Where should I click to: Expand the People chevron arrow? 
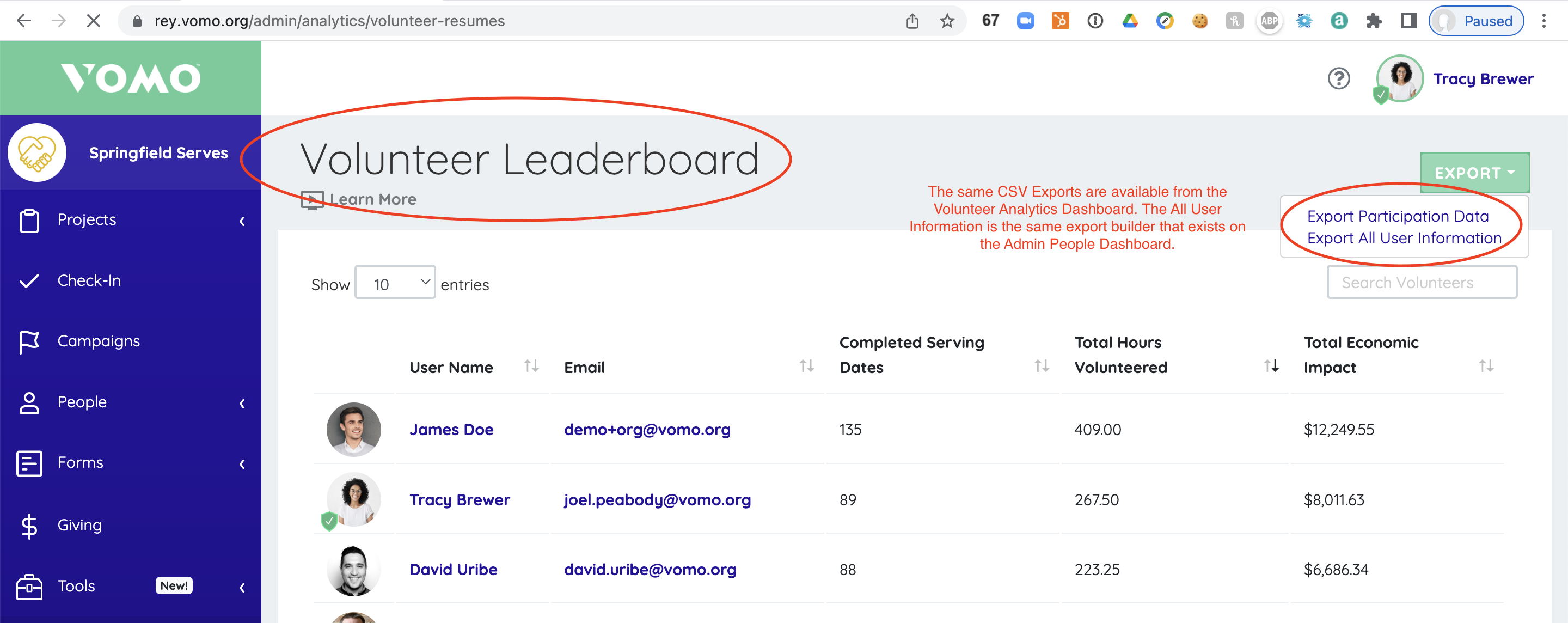pyautogui.click(x=242, y=403)
